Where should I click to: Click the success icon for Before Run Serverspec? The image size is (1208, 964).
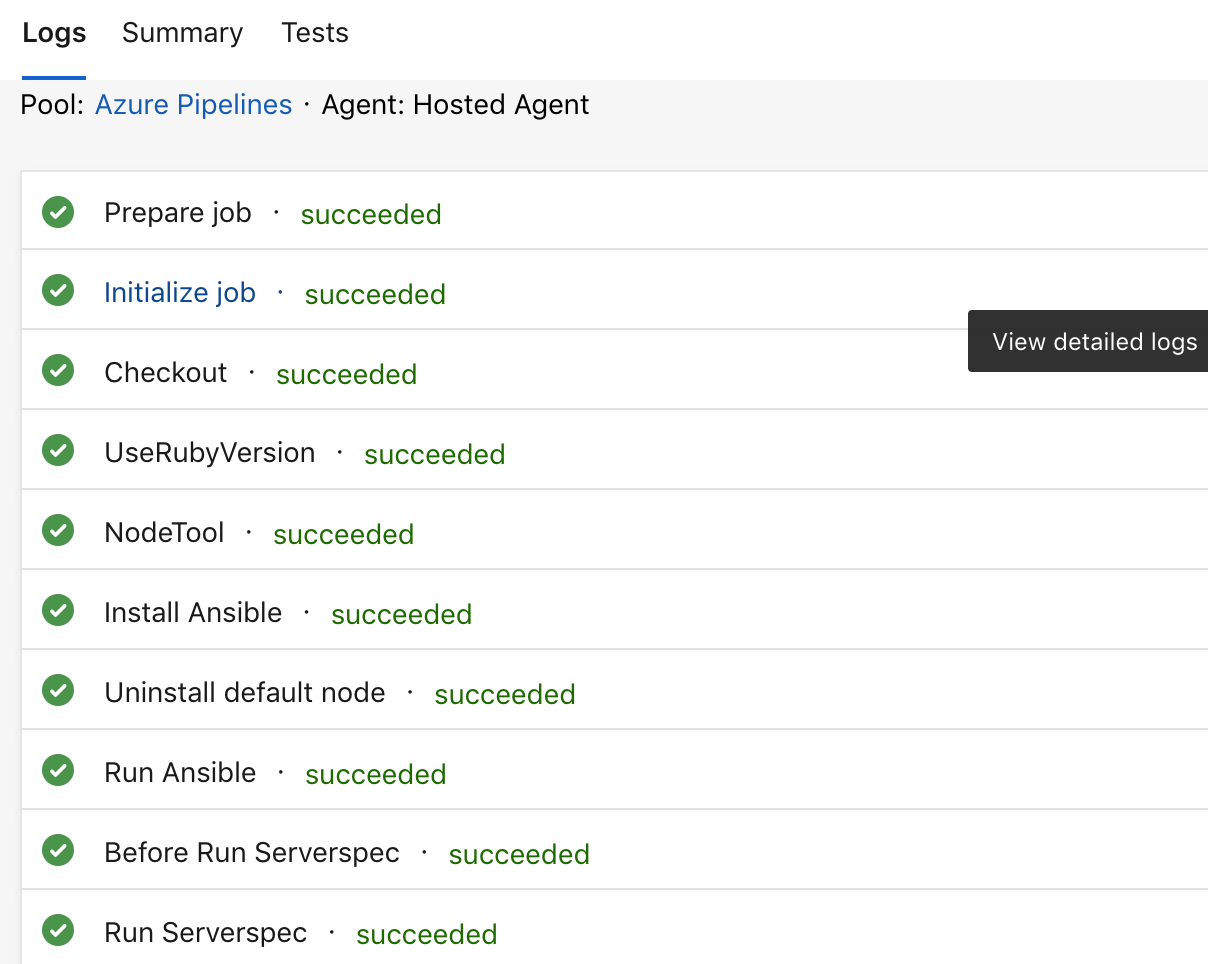tap(57, 850)
